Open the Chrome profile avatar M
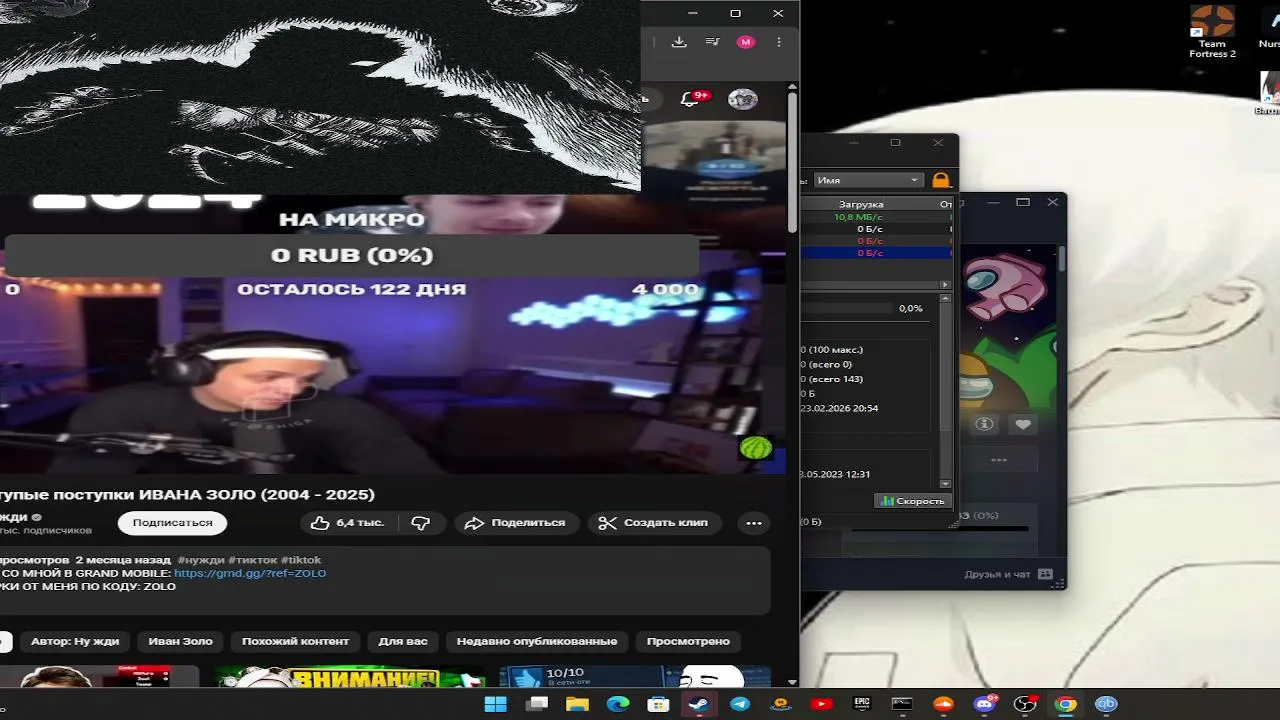 pos(745,42)
